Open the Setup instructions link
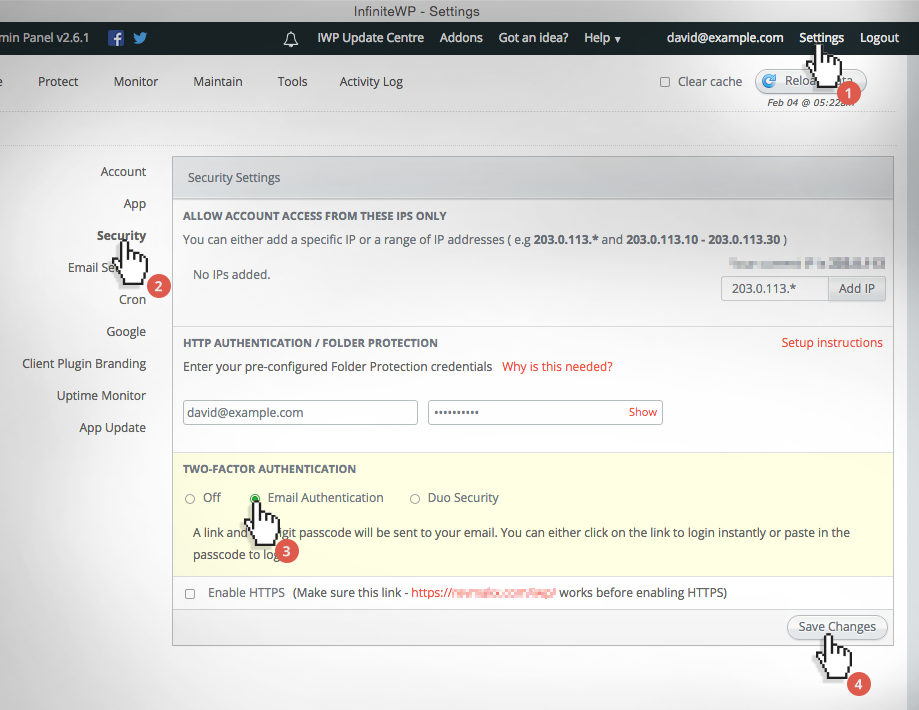 pyautogui.click(x=831, y=342)
